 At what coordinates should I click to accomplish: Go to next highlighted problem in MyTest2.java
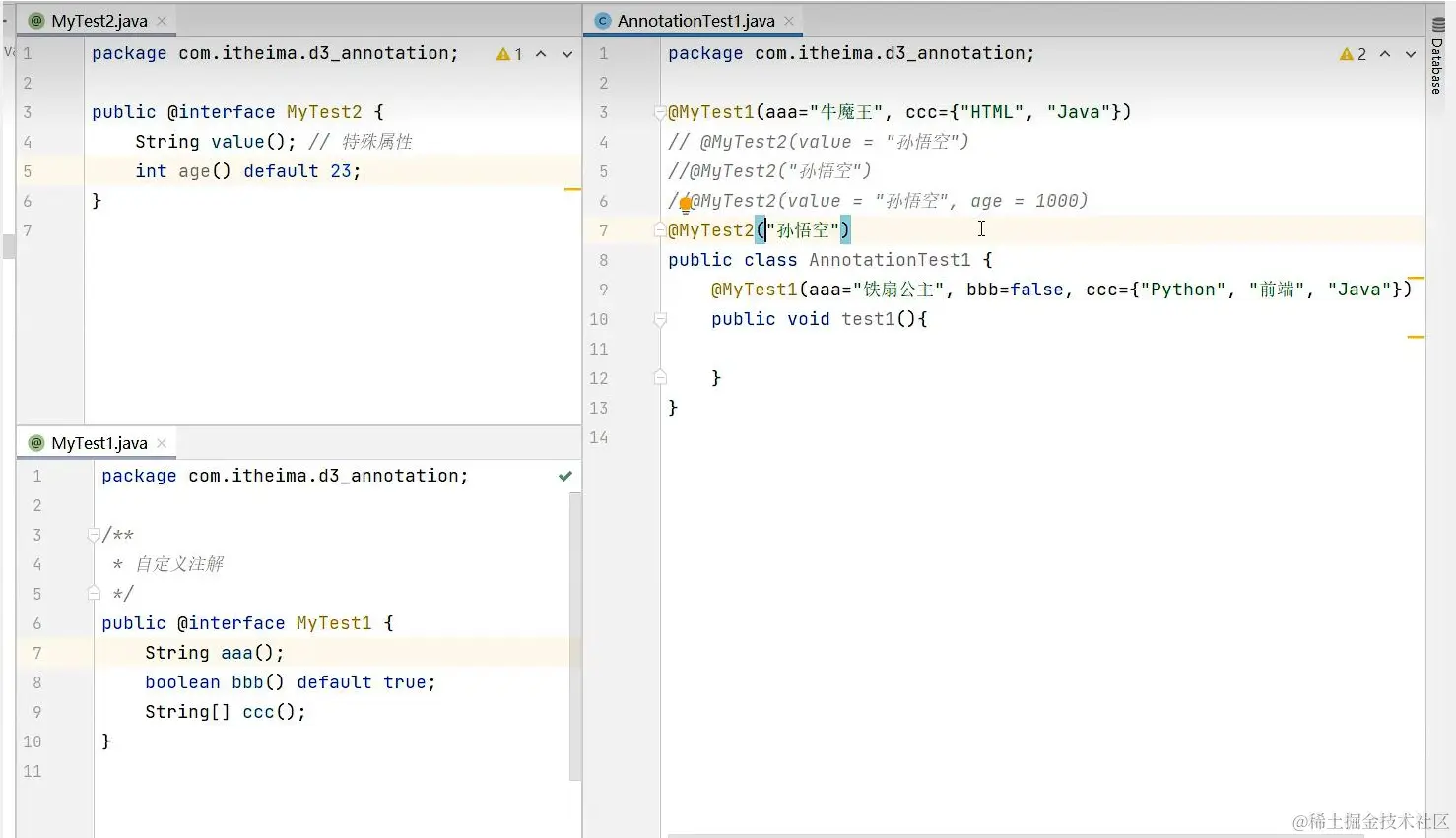point(567,54)
